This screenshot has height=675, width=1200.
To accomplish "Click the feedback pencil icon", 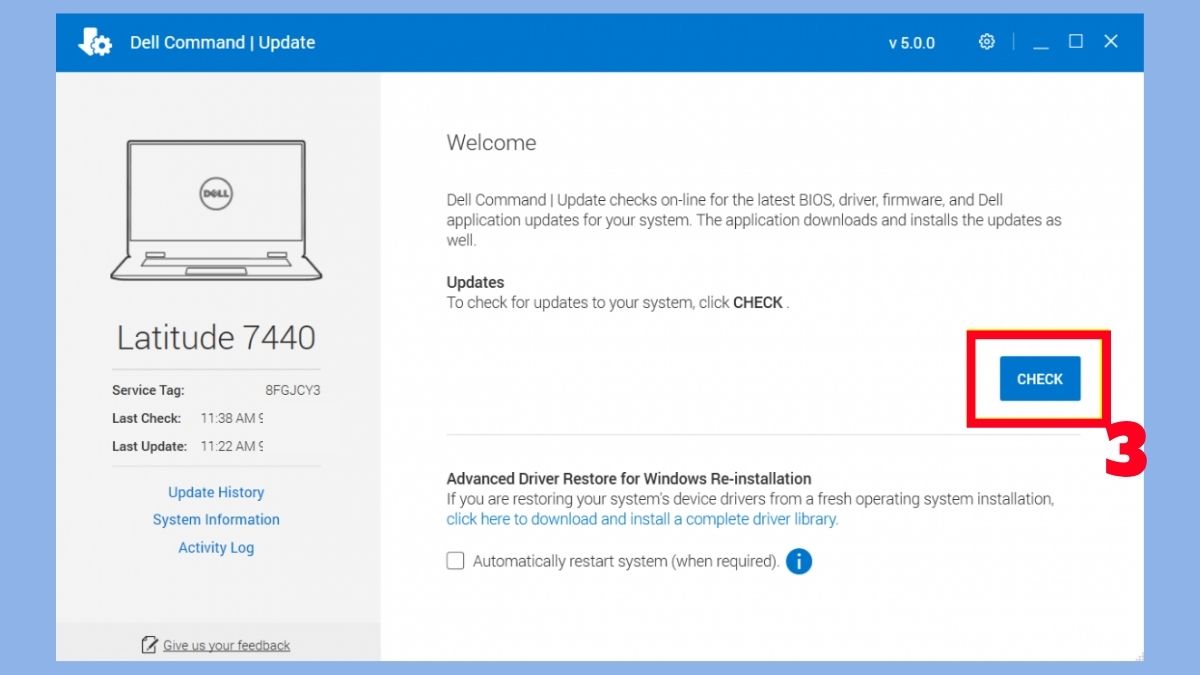I will 150,645.
